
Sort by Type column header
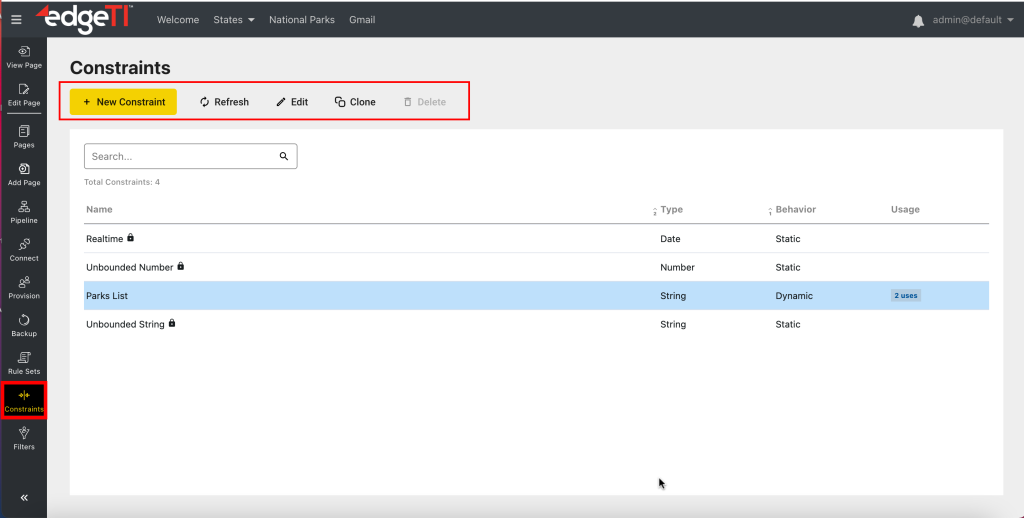pos(671,209)
